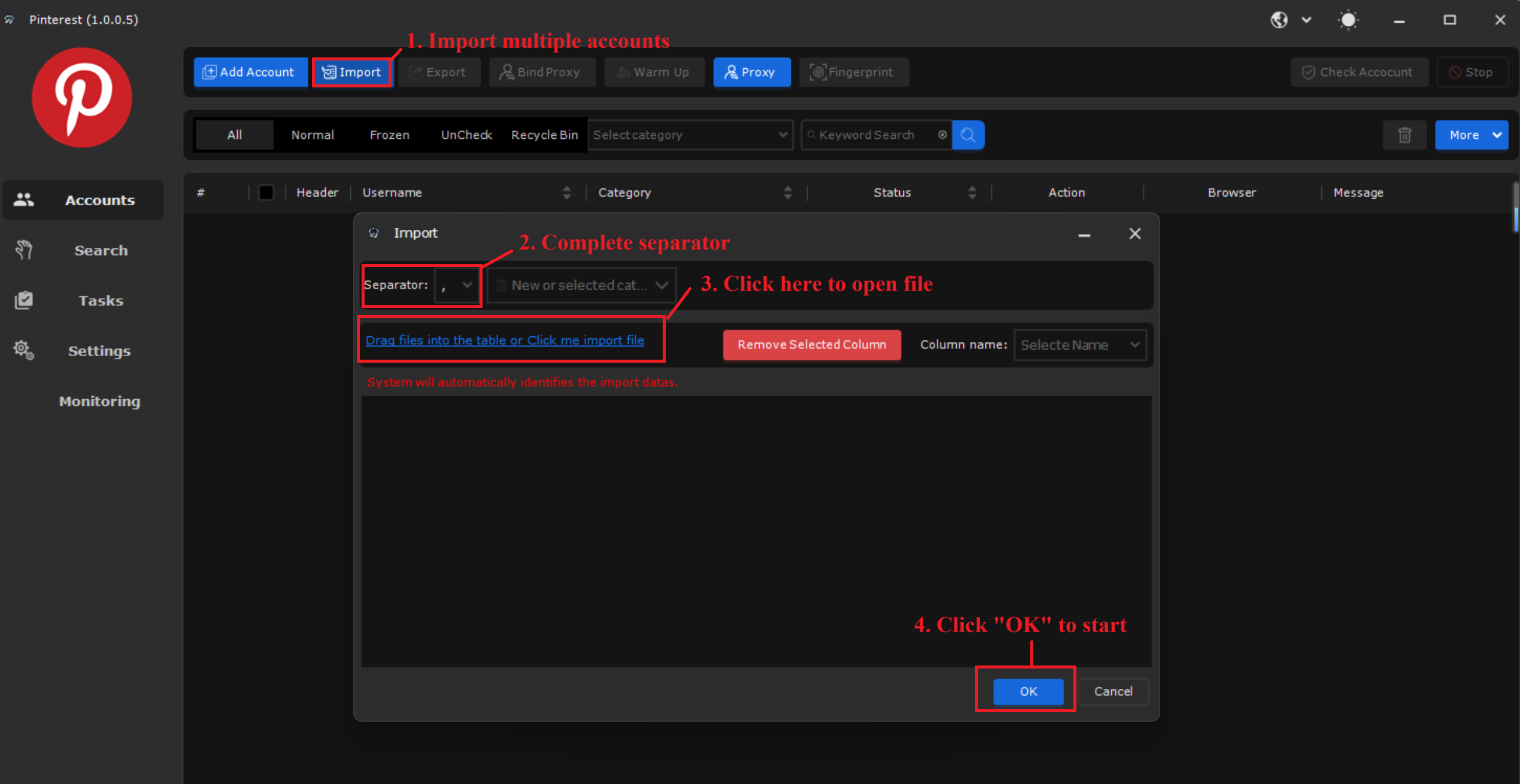Toggle the light/dark theme sun icon
Viewport: 1520px width, 784px height.
(x=1348, y=20)
